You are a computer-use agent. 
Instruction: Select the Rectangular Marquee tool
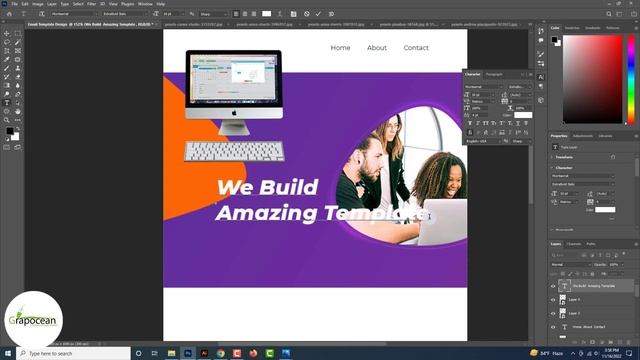pyautogui.click(x=18, y=33)
